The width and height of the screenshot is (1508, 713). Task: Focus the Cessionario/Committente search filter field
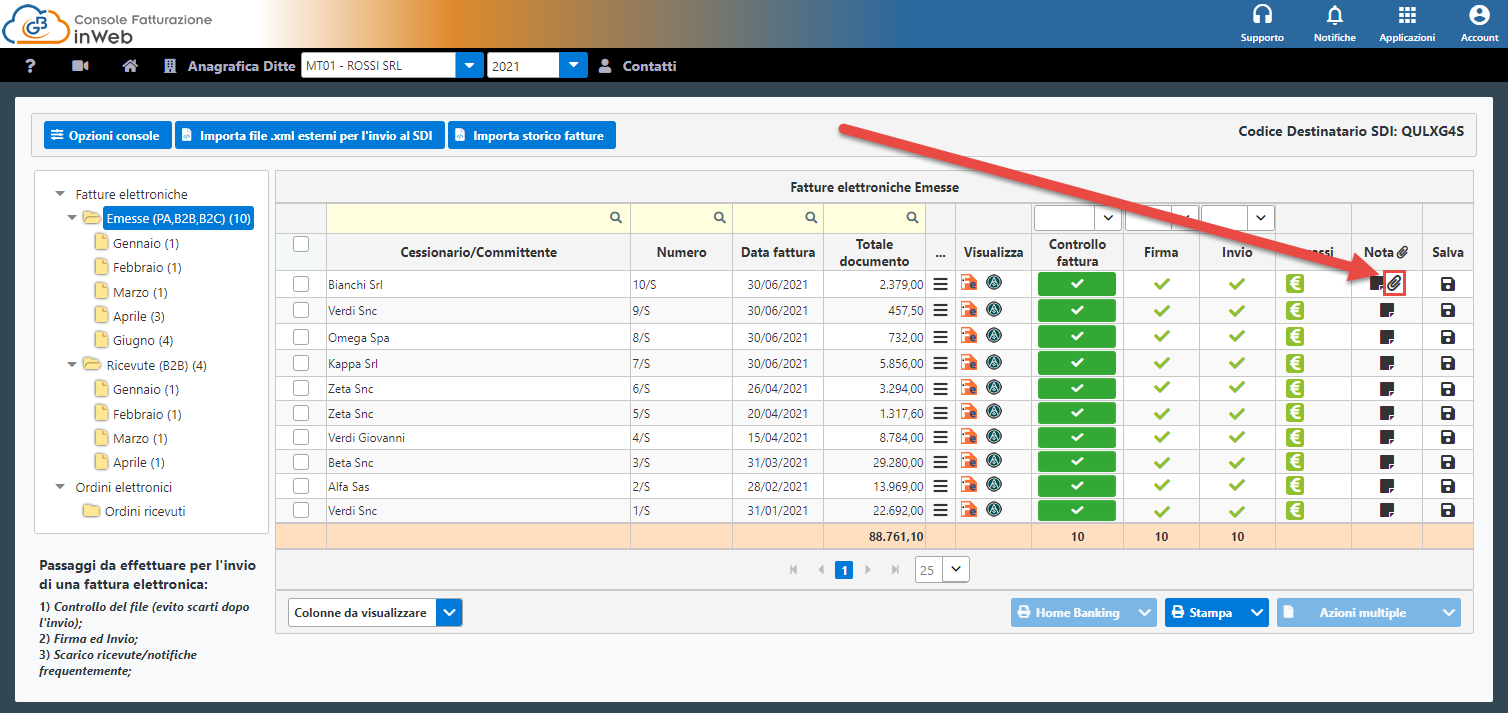(x=478, y=217)
